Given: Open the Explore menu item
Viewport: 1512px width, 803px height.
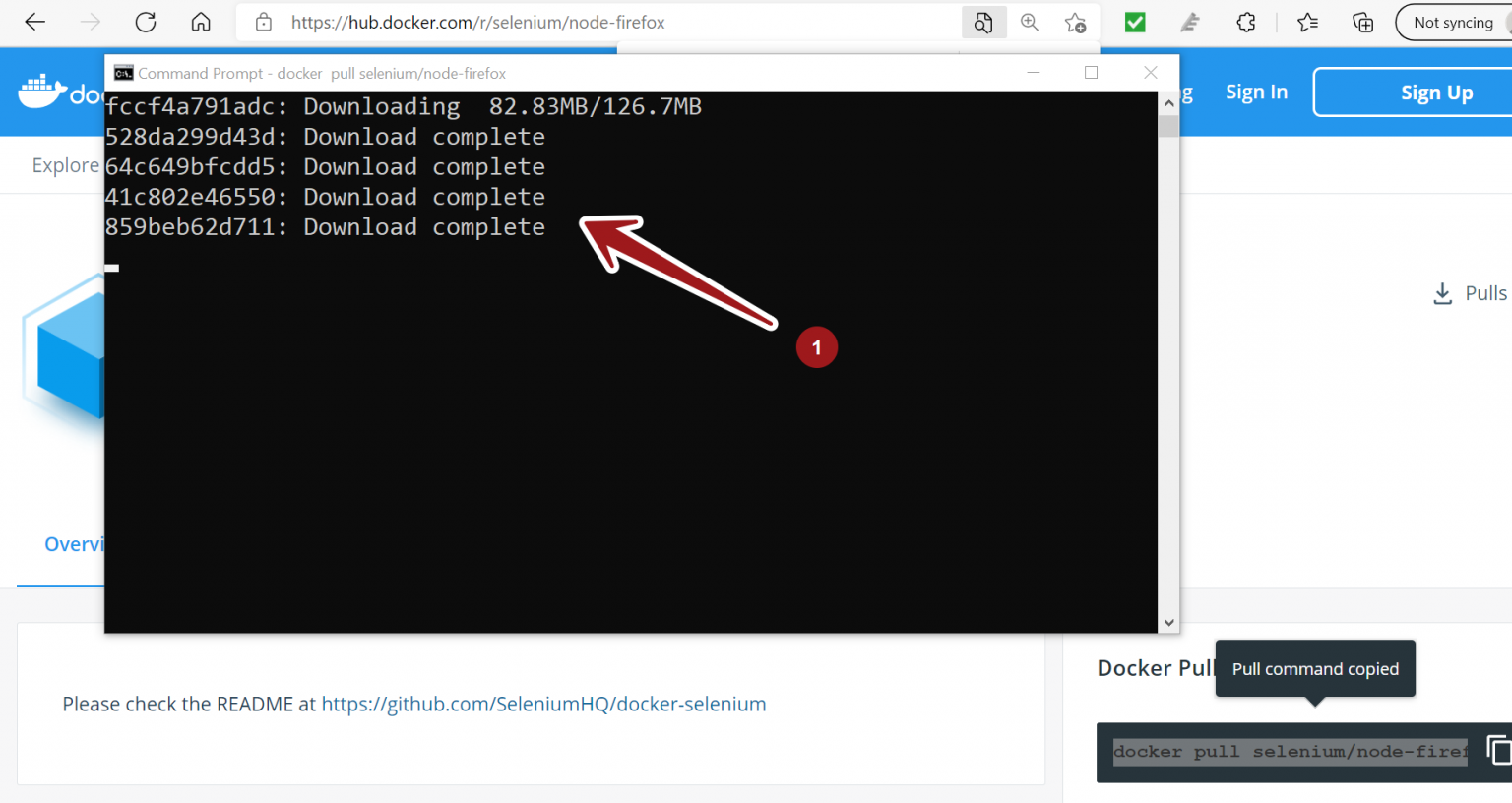Looking at the screenshot, I should (65, 165).
